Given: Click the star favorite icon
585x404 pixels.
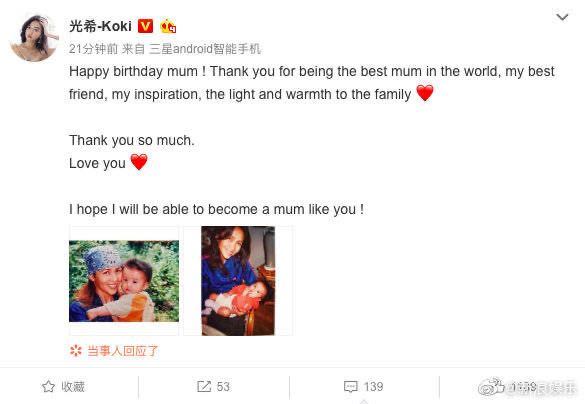Looking at the screenshot, I should tap(49, 386).
